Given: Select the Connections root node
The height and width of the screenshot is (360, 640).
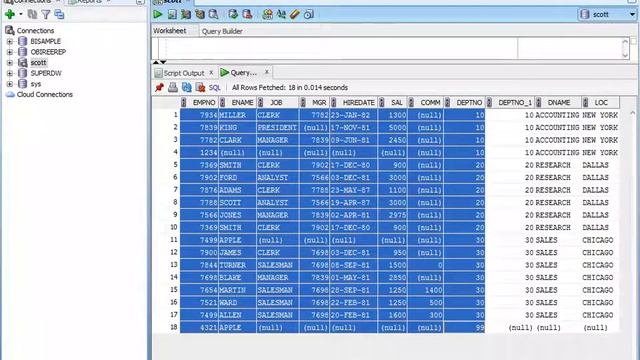Looking at the screenshot, I should tap(35, 31).
